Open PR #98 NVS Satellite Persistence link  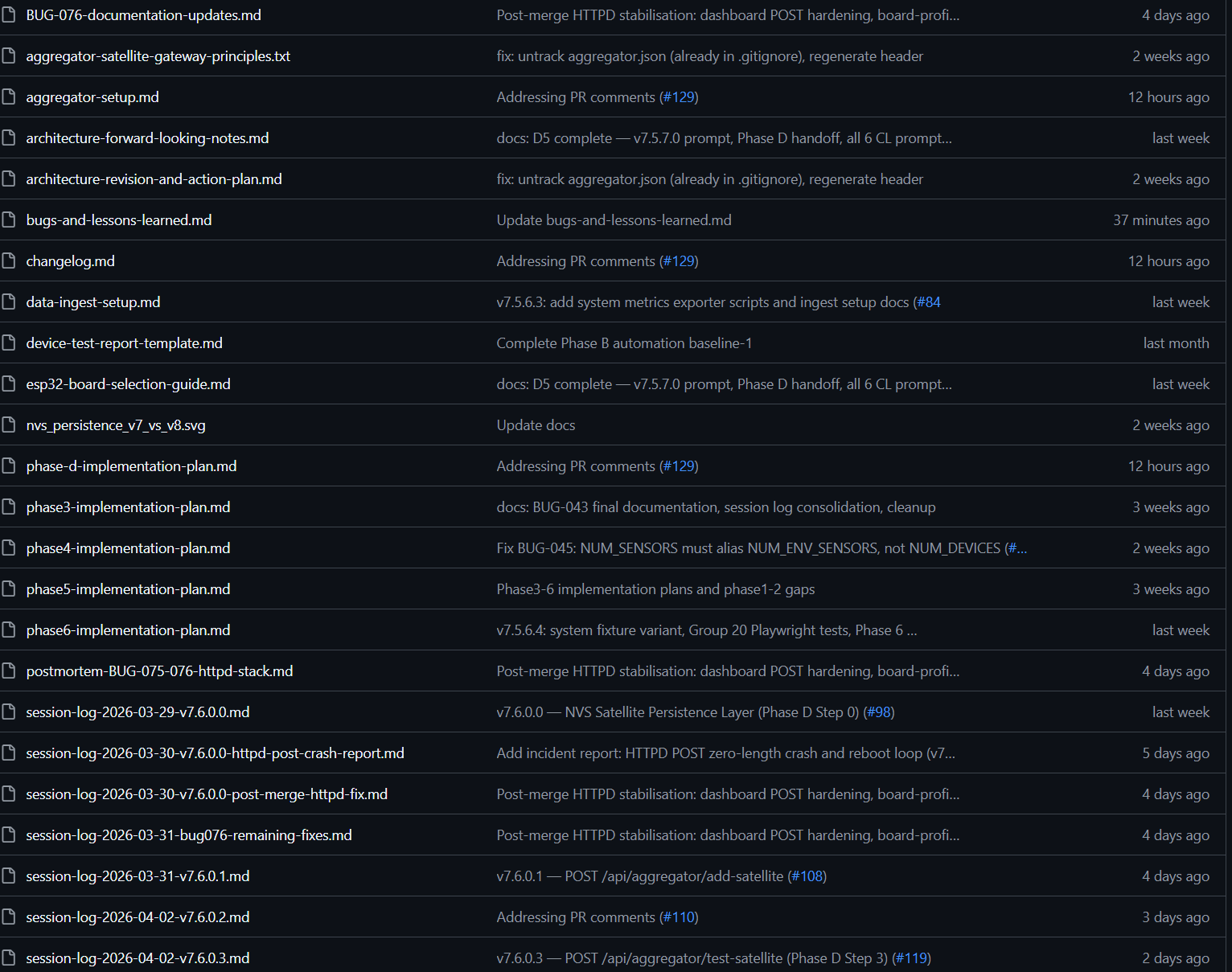pos(878,712)
